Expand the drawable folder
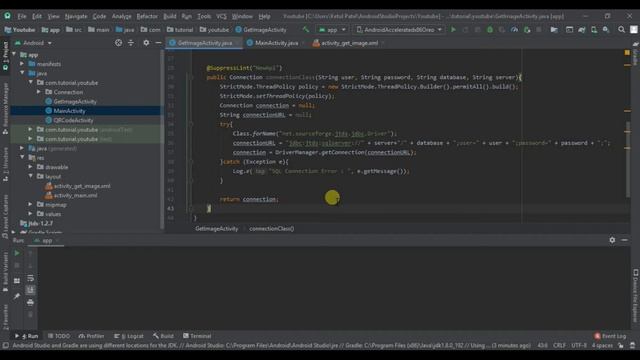Screen dimensions: 640x360 [31, 167]
